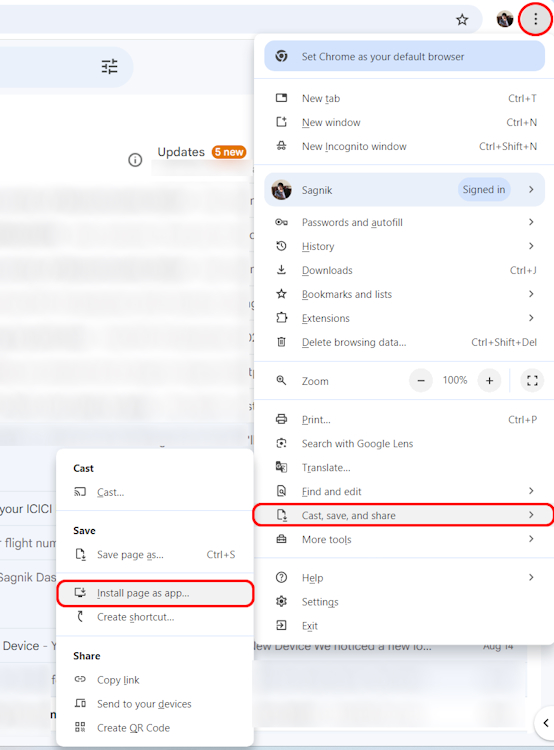Click the Translate icon
This screenshot has height=750, width=554.
(x=281, y=467)
